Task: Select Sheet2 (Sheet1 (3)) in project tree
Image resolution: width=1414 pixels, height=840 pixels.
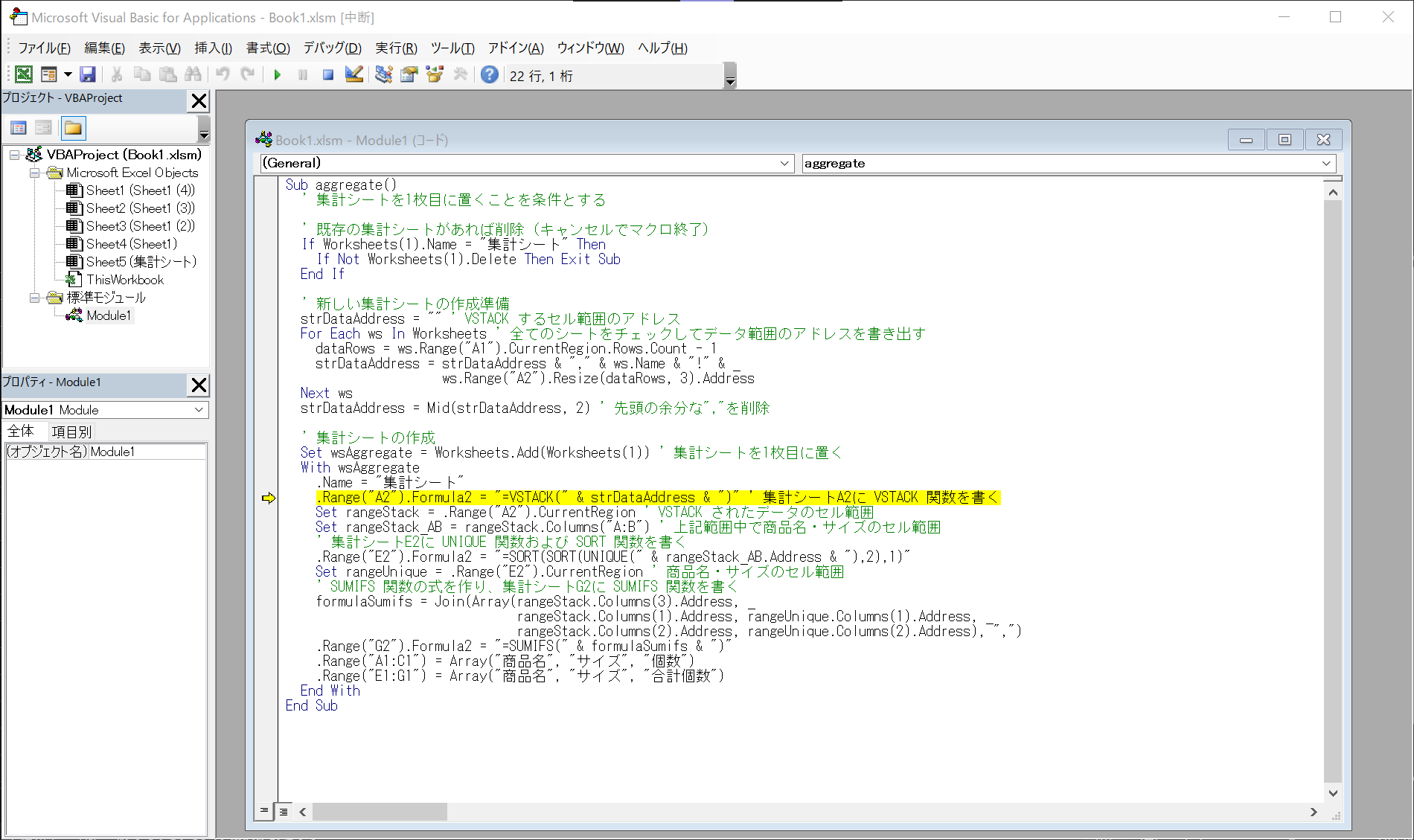Action: click(140, 208)
